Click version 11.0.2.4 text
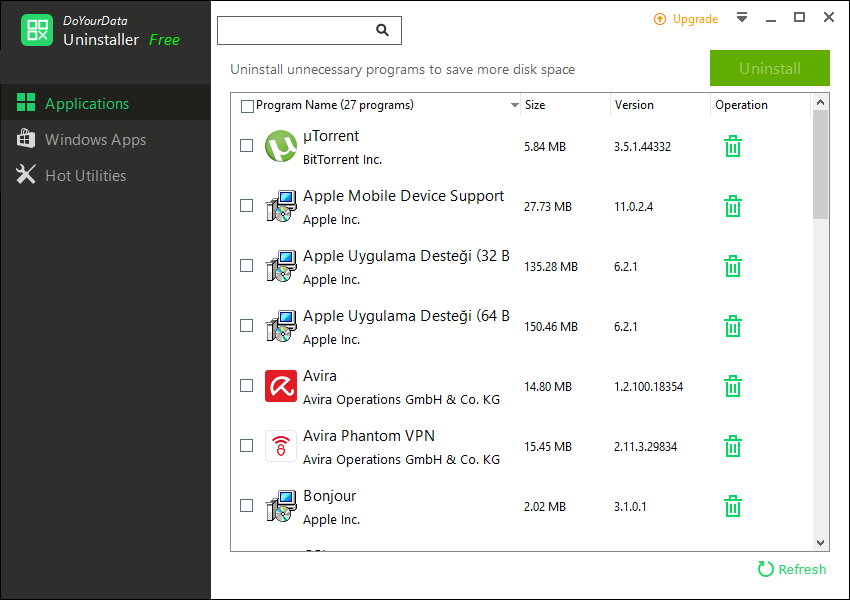Image resolution: width=850 pixels, height=600 pixels. 633,207
